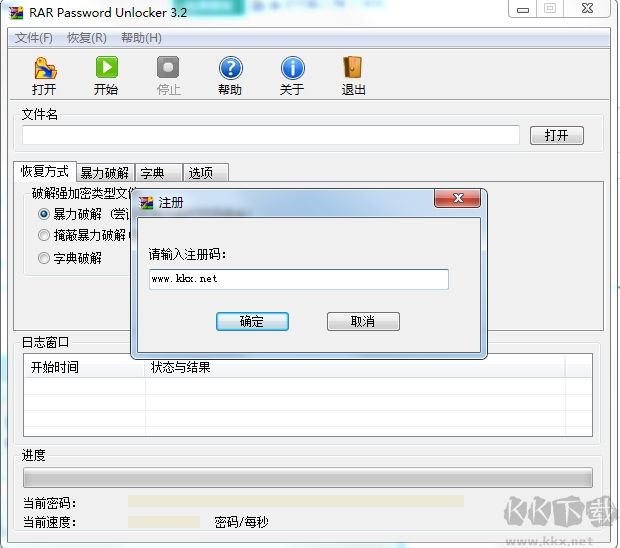Switch to the 恢复方式 tab

tap(45, 171)
